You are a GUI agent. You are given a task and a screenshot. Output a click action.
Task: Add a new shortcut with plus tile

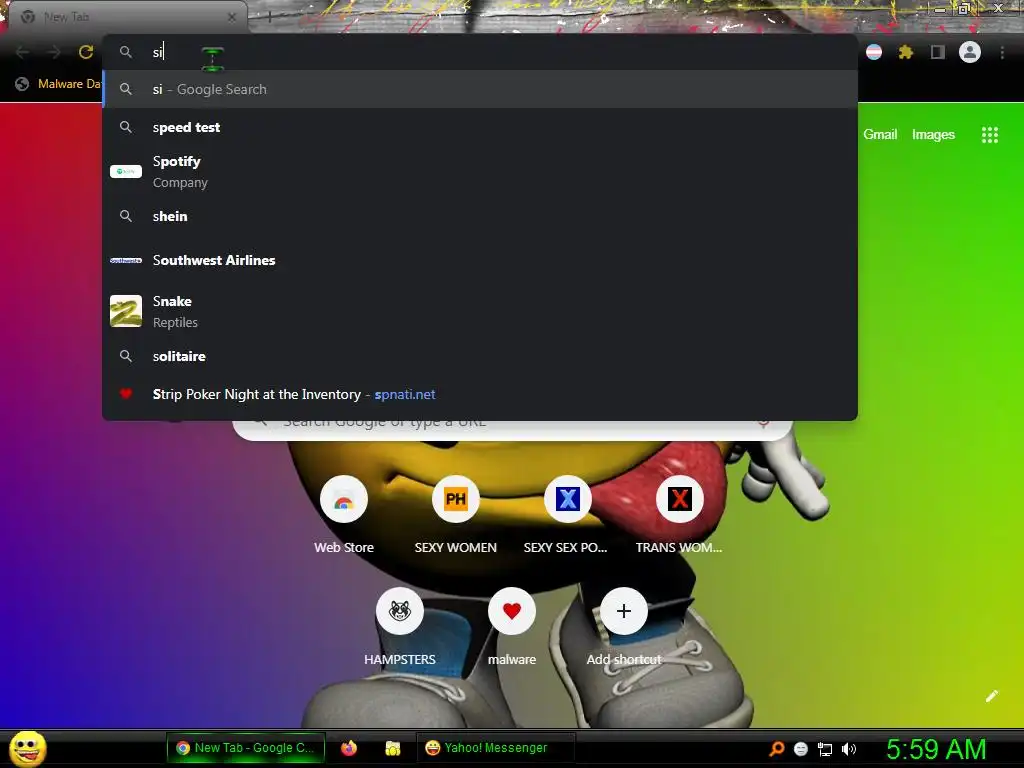point(624,611)
